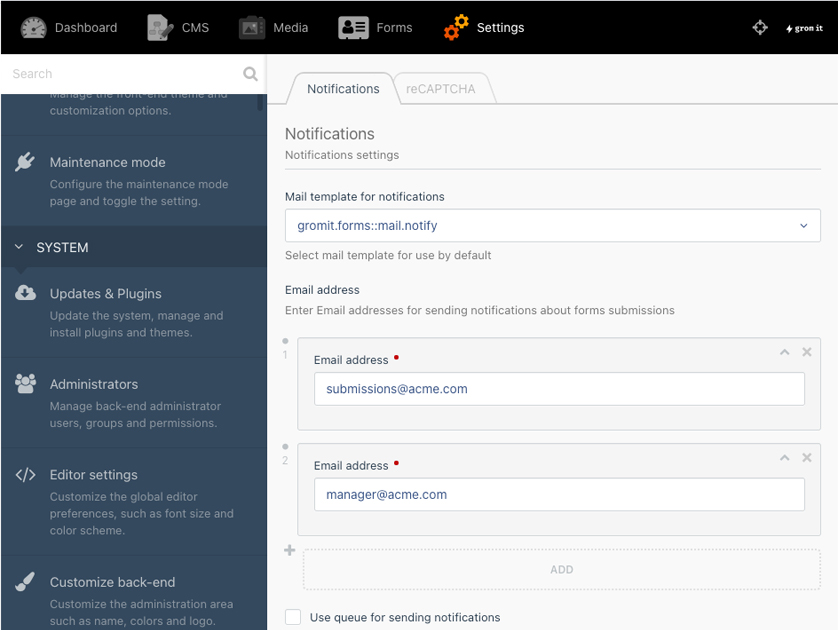This screenshot has width=838, height=630.
Task: Open Administrators settings
Action: 134,402
